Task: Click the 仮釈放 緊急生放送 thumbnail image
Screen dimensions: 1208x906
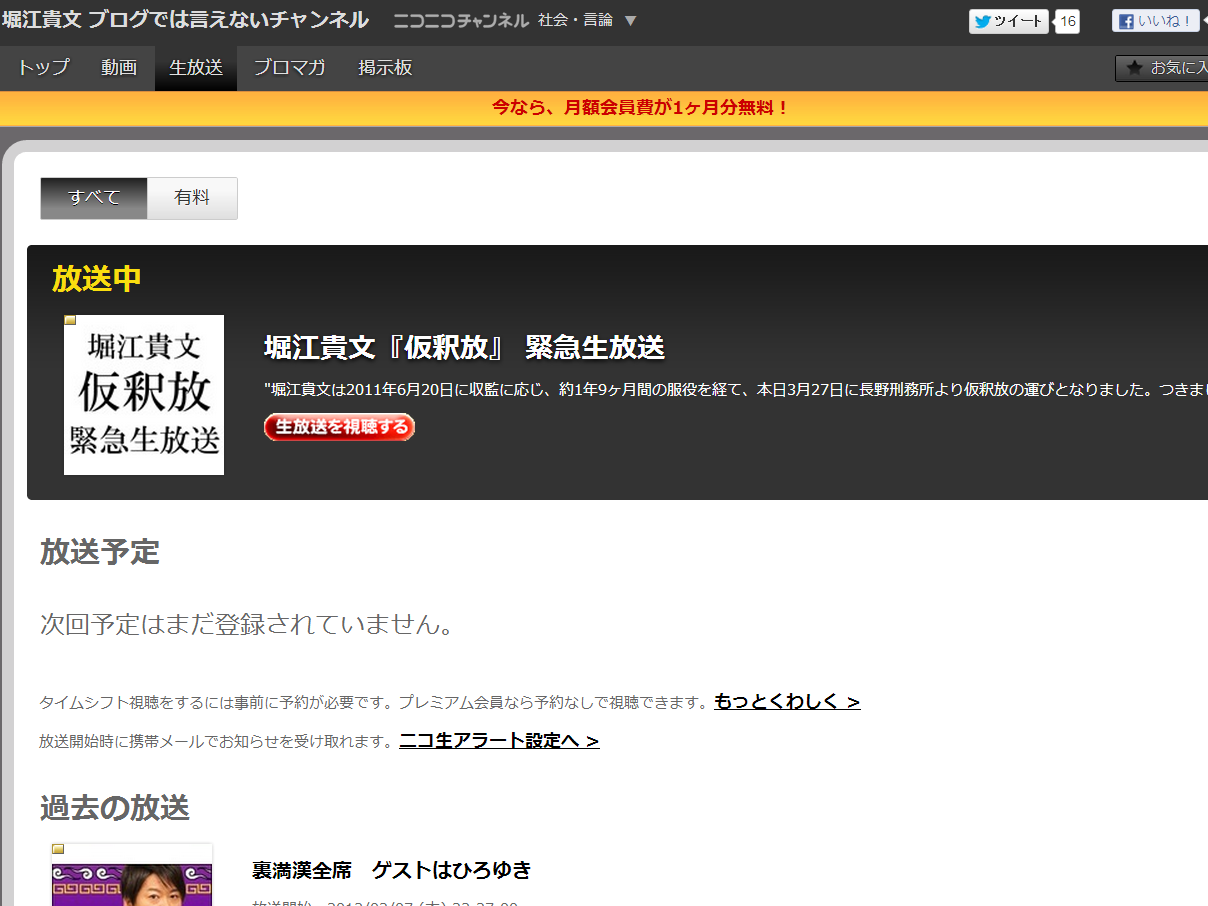Action: [x=144, y=395]
